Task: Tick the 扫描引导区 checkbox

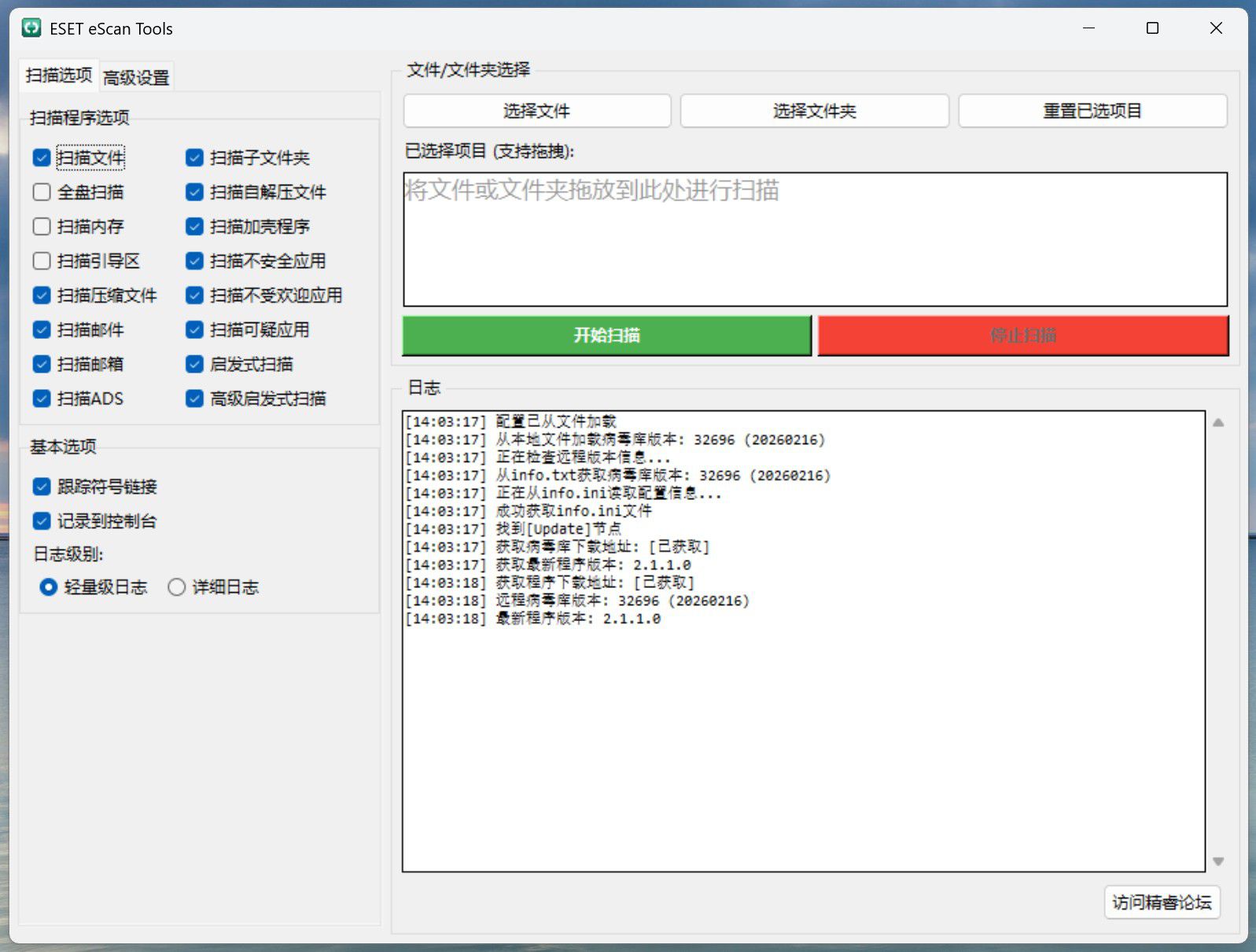Action: [42, 261]
